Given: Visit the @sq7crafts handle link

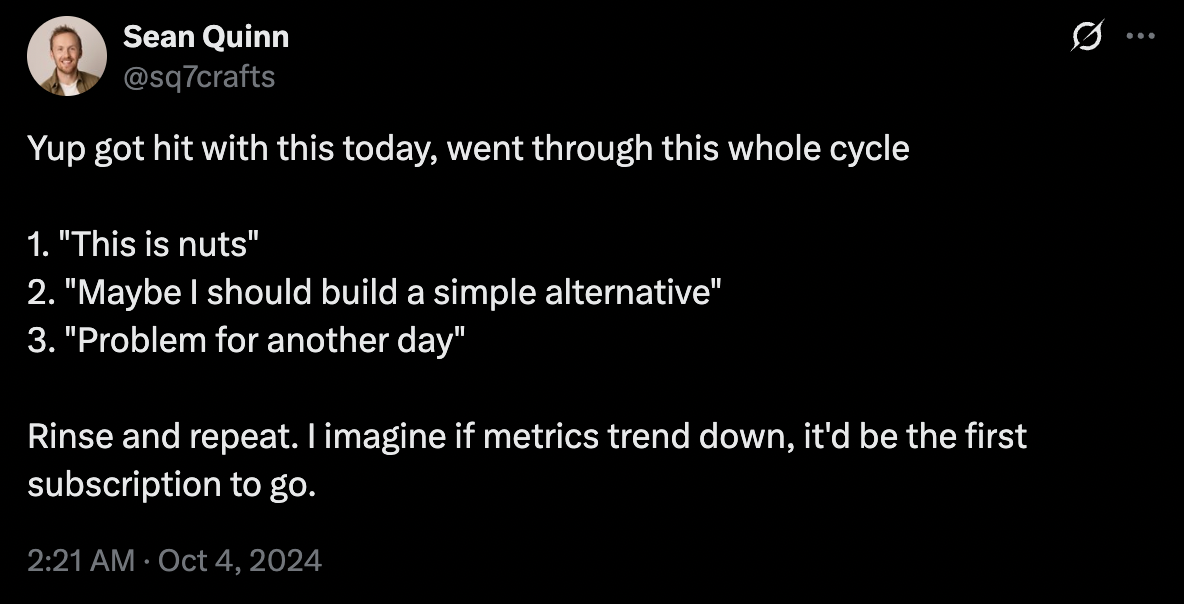Looking at the screenshot, I should (198, 75).
